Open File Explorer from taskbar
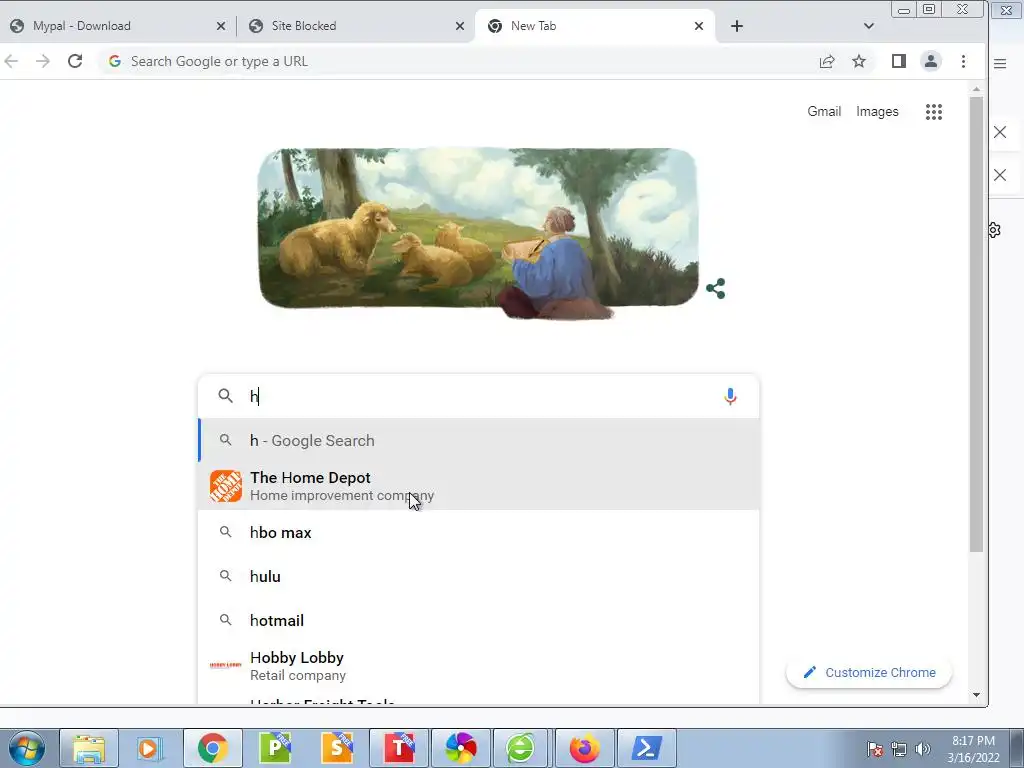Screen dimensions: 1024x768 pos(89,748)
